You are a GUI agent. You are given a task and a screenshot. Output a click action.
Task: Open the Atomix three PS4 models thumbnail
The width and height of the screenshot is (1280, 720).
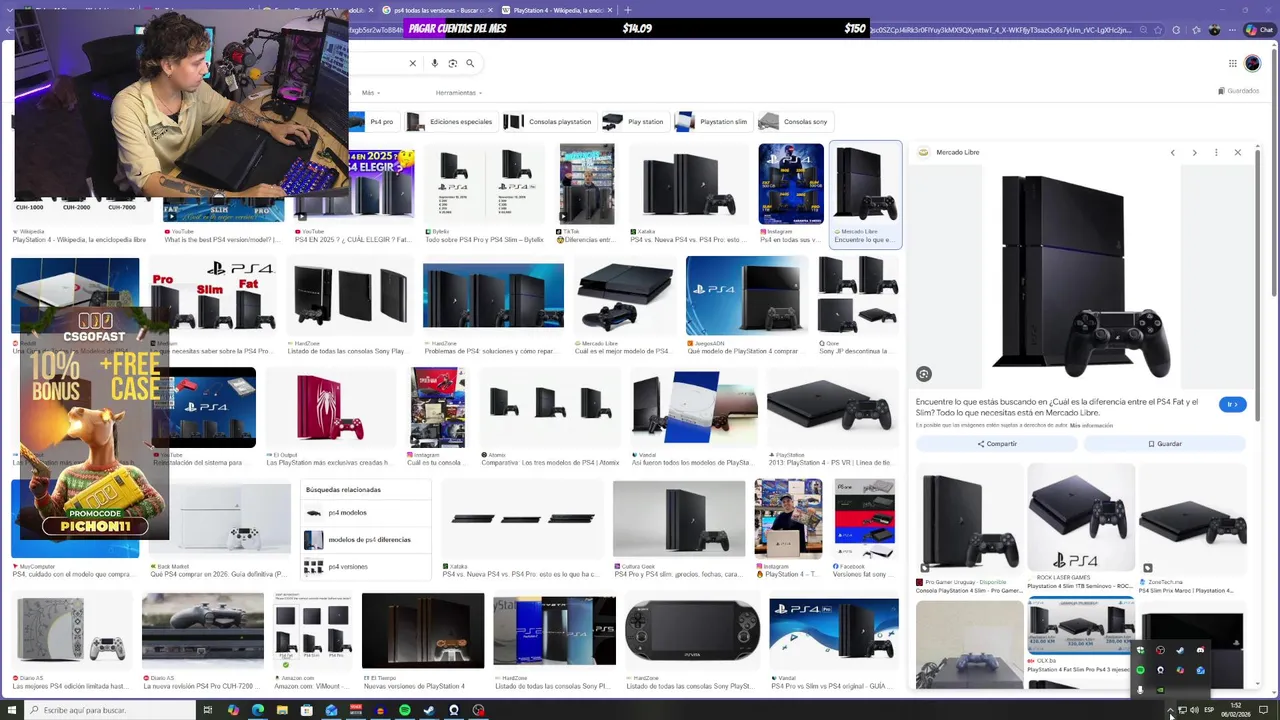point(550,408)
